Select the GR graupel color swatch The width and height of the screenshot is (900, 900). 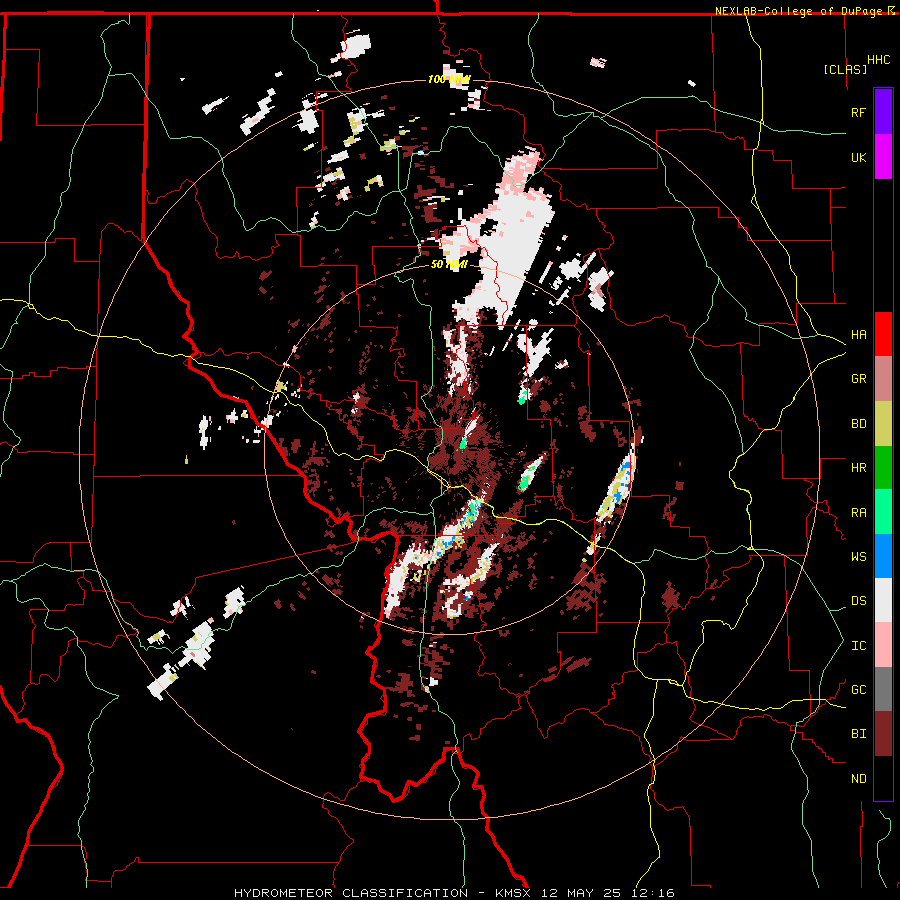pos(883,379)
